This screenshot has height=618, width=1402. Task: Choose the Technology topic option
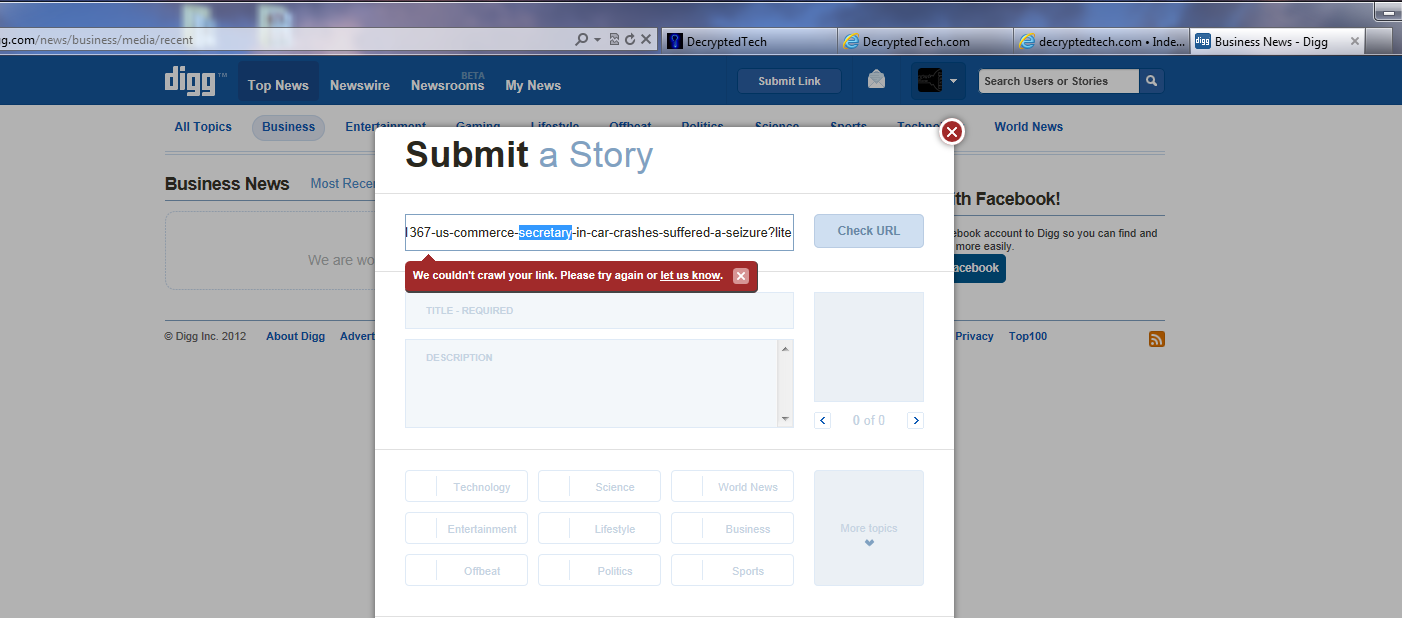[466, 487]
